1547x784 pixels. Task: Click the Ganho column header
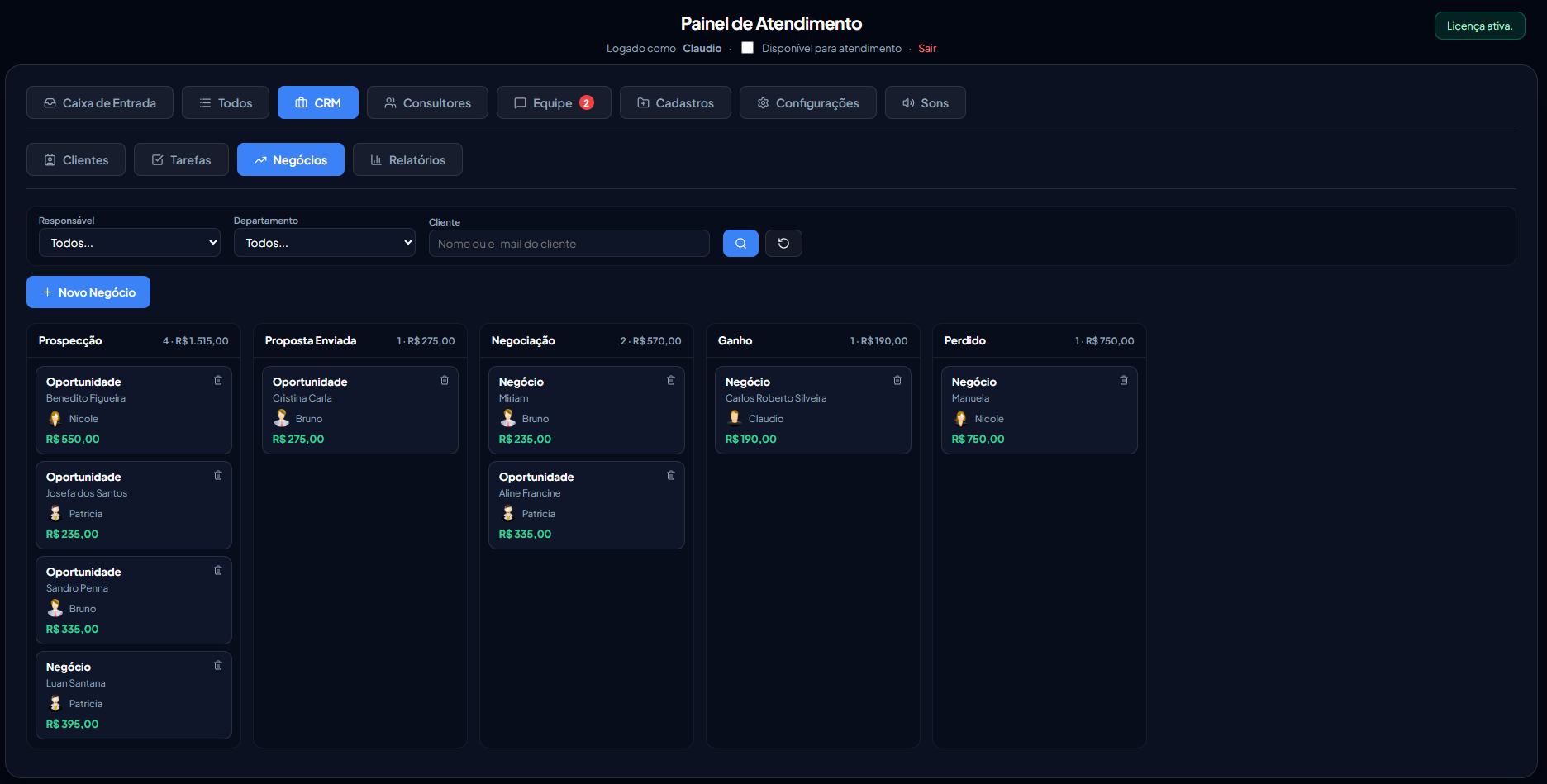813,340
